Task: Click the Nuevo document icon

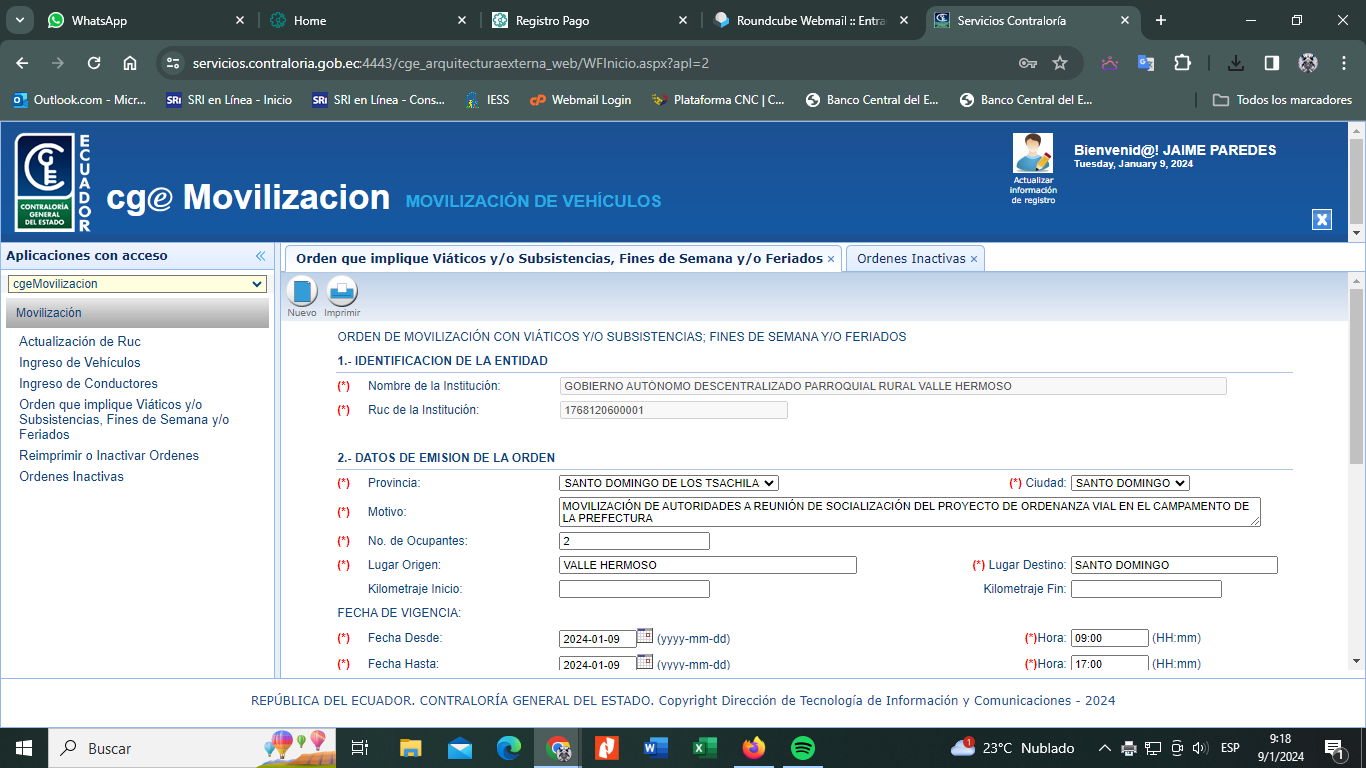Action: (302, 292)
